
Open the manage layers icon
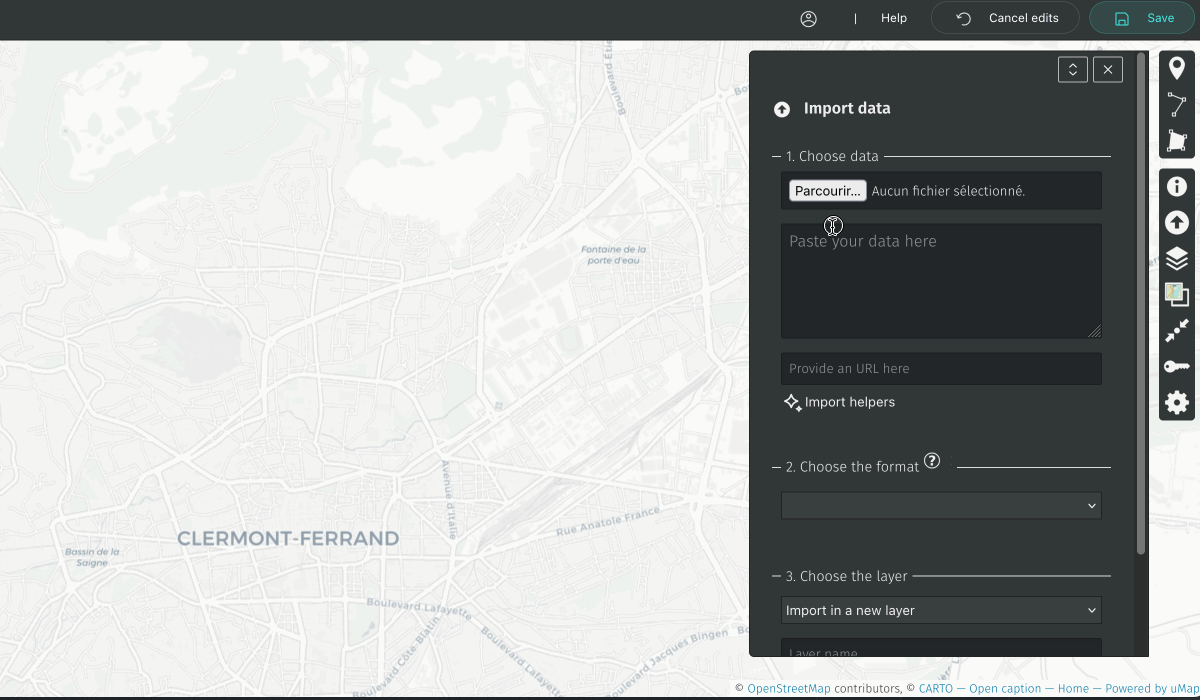click(x=1177, y=259)
